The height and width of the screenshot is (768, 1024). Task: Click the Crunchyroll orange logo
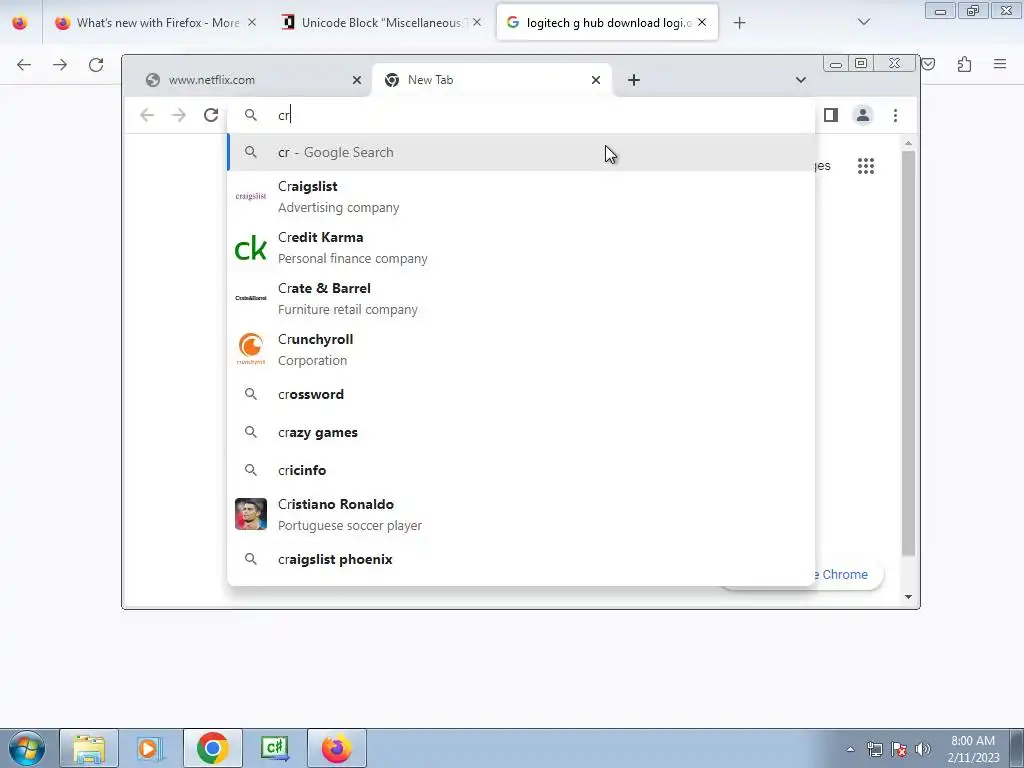tap(251, 349)
